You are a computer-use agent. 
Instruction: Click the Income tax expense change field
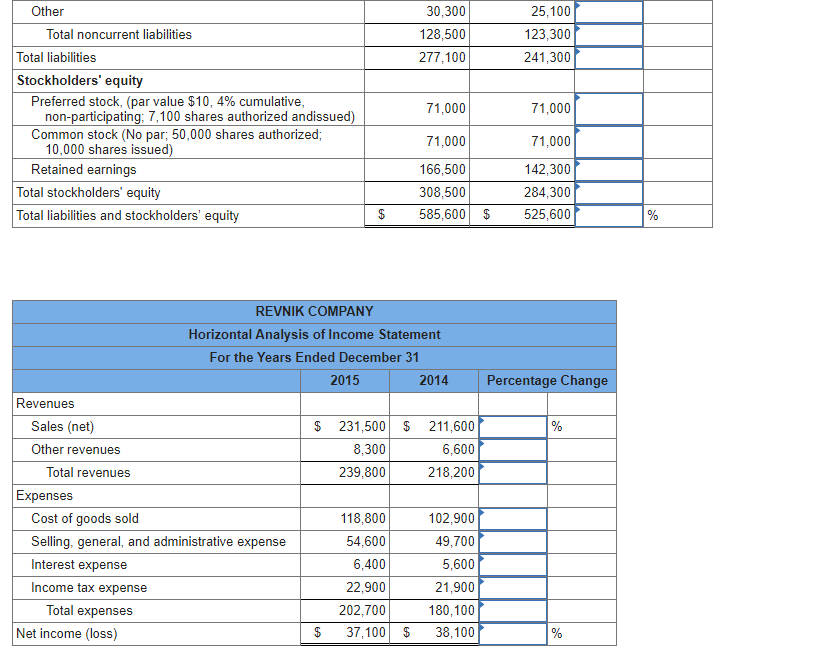pos(512,587)
